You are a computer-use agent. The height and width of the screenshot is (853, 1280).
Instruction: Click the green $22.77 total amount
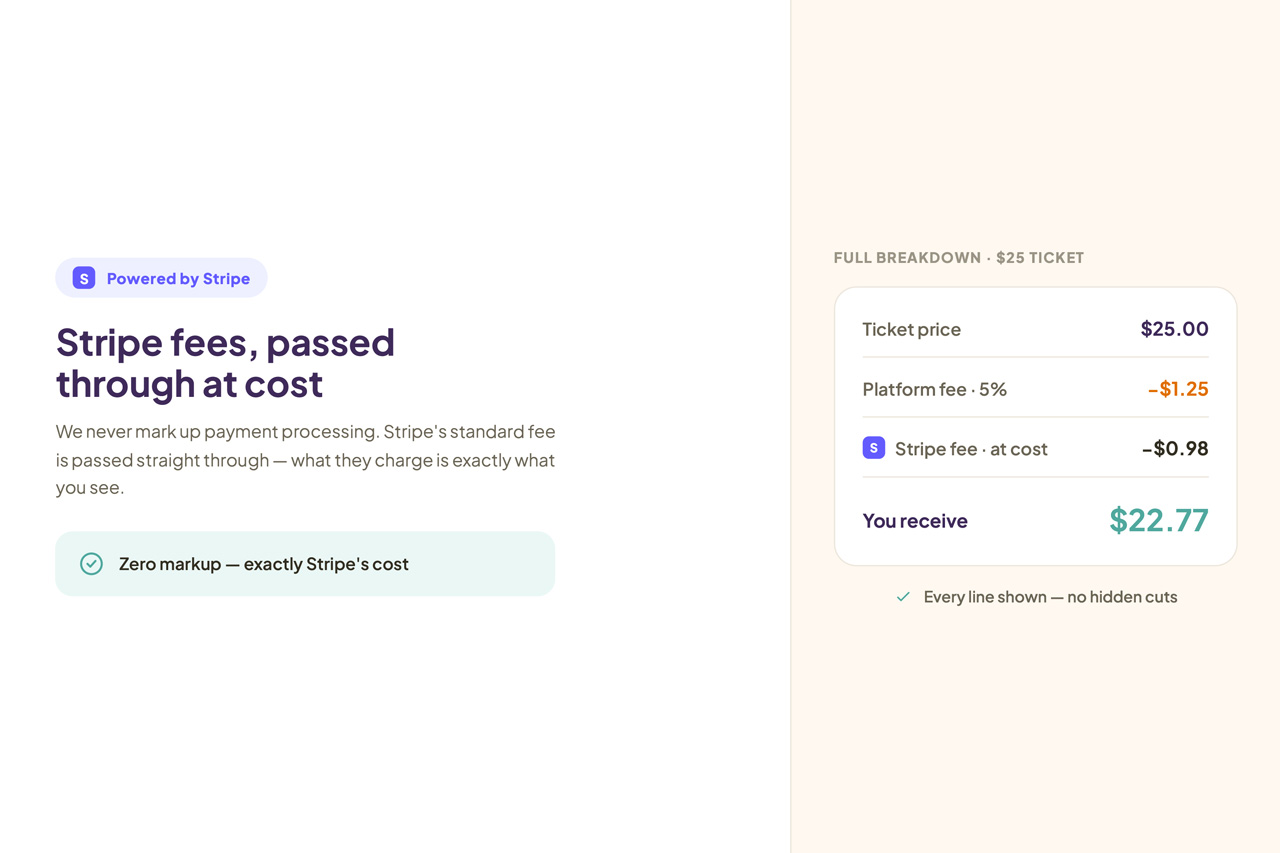[x=1159, y=520]
